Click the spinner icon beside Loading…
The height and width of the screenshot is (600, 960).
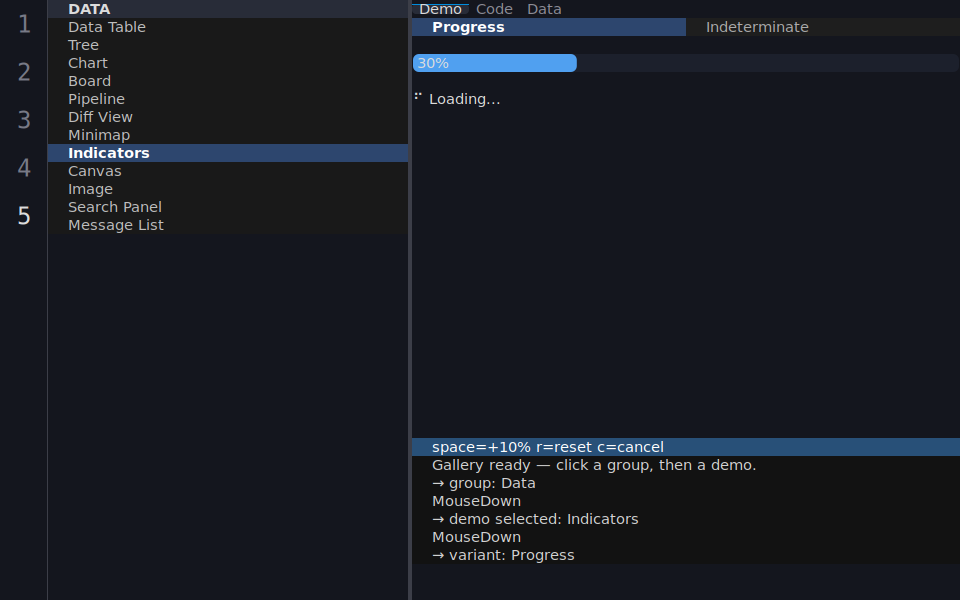click(x=418, y=96)
